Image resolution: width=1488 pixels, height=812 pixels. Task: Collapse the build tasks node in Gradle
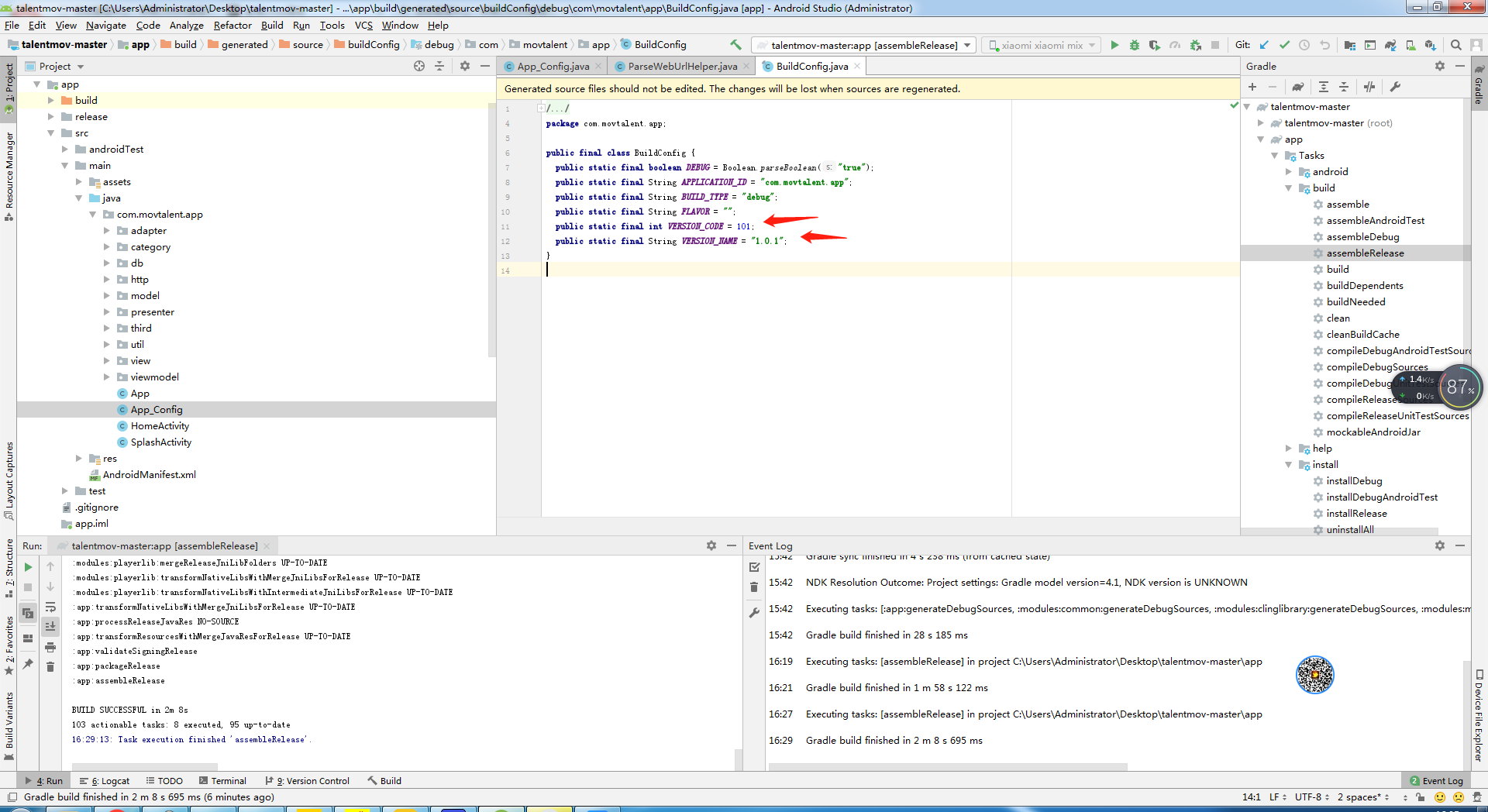click(x=1289, y=188)
